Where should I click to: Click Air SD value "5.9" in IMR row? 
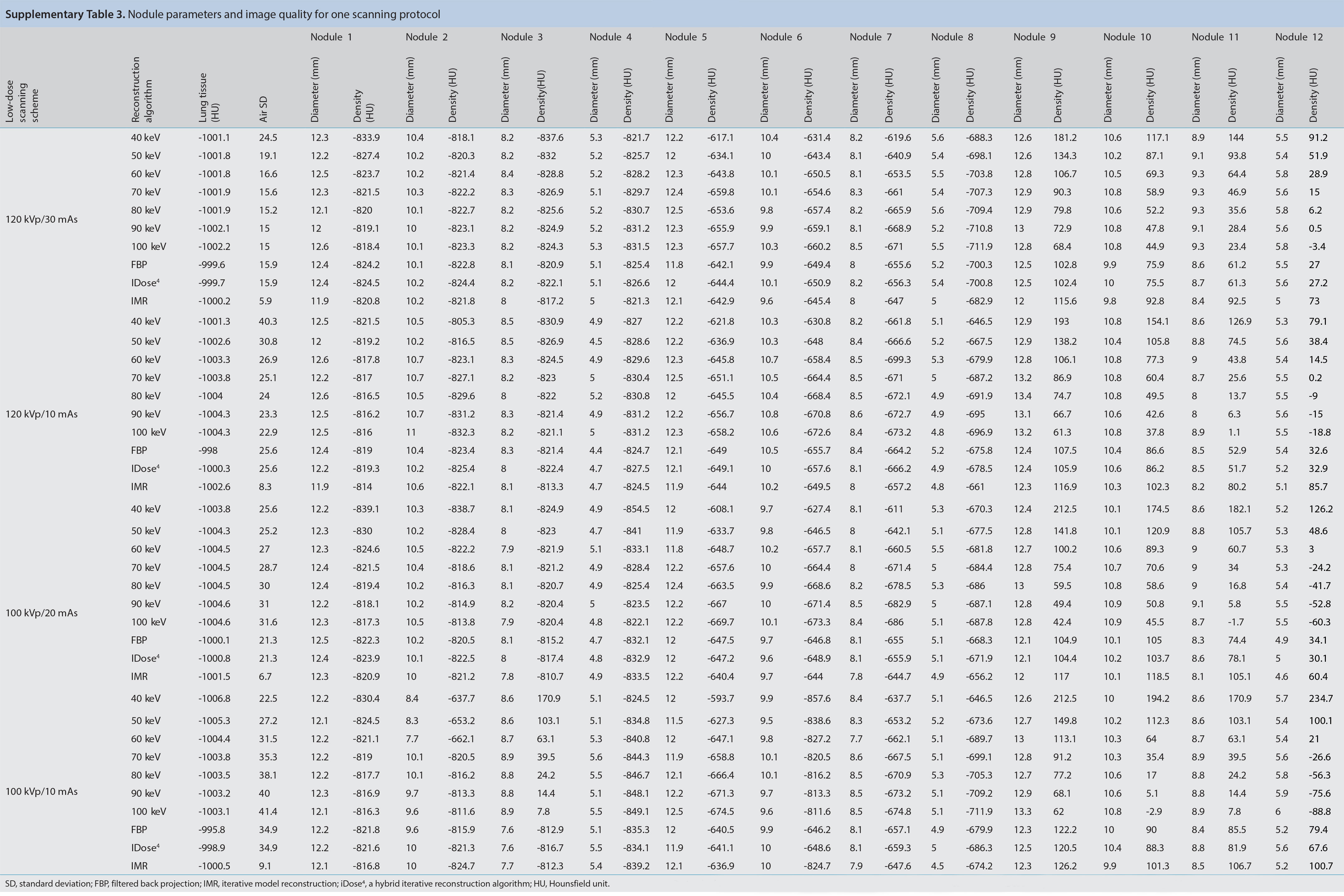tap(265, 301)
